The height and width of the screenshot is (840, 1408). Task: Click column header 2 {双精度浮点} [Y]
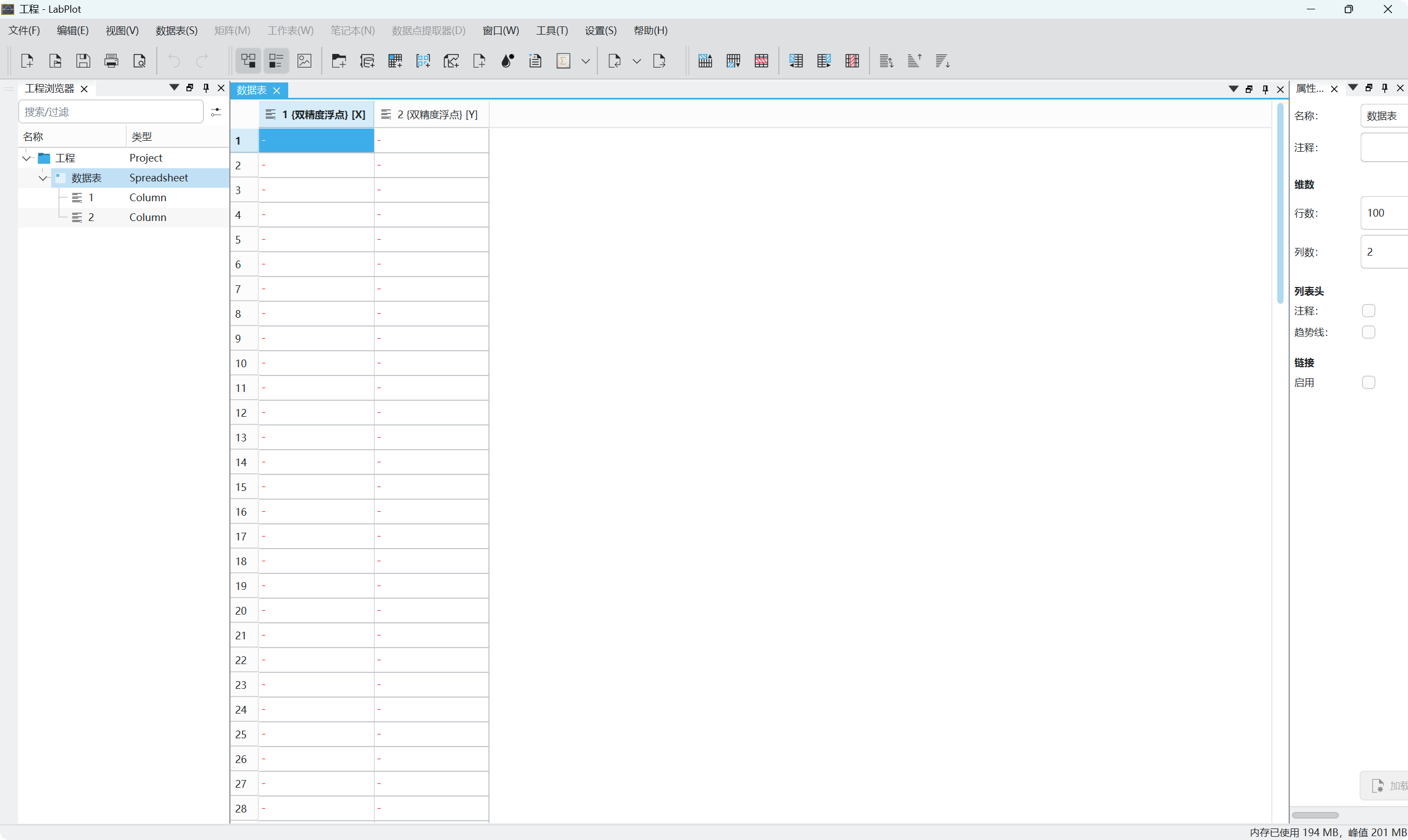431,115
